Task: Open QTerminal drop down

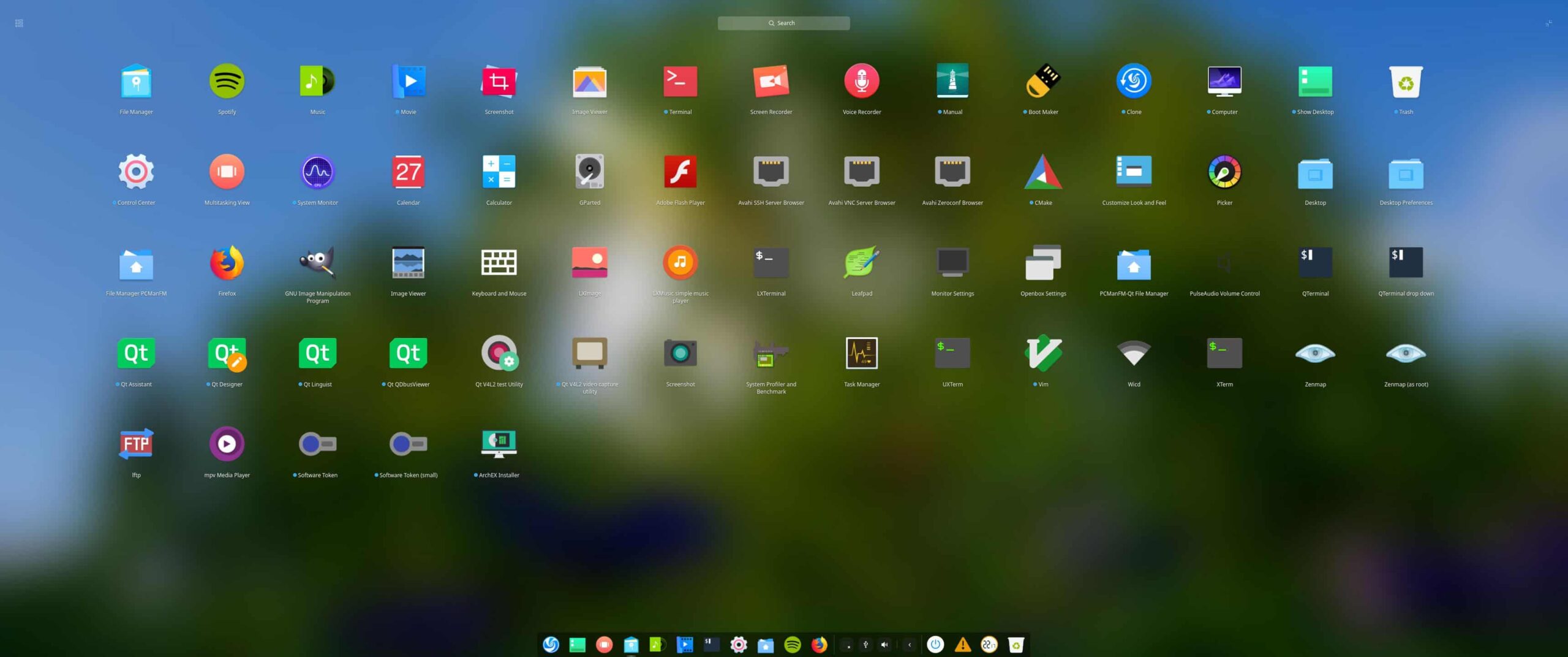Action: (x=1406, y=263)
